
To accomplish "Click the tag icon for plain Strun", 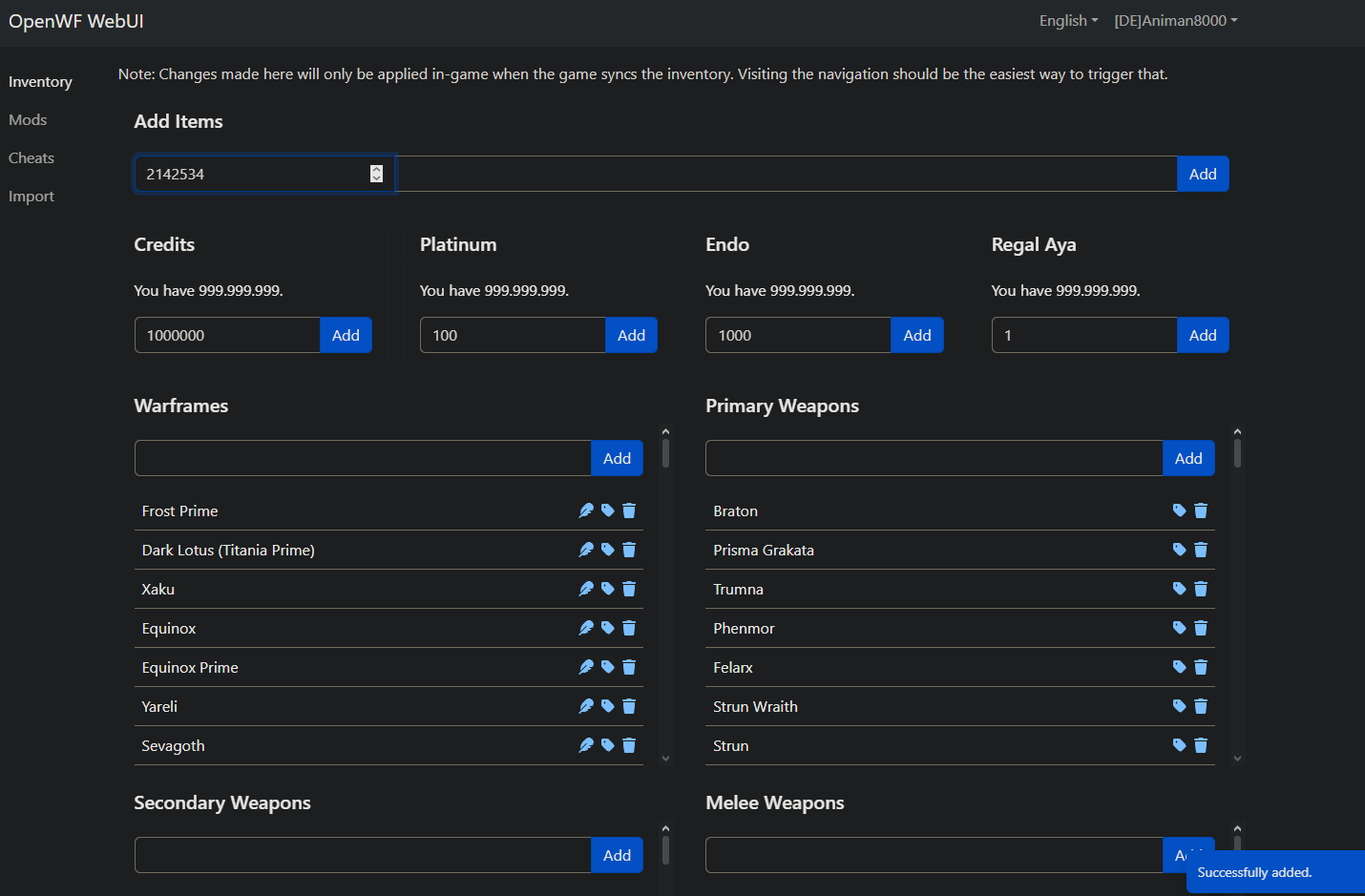I will (x=1180, y=745).
